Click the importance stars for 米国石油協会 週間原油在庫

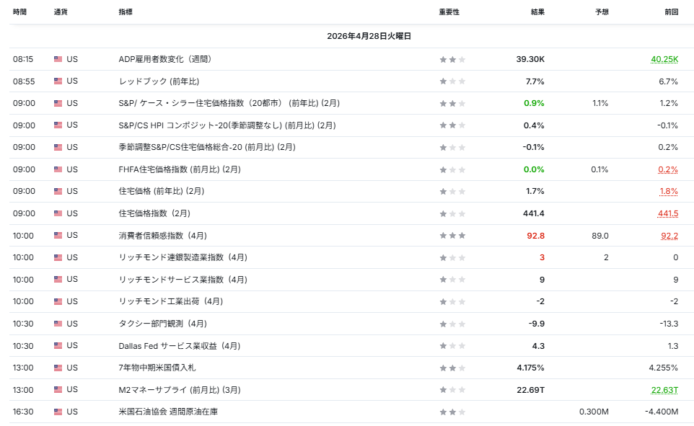[x=452, y=411]
